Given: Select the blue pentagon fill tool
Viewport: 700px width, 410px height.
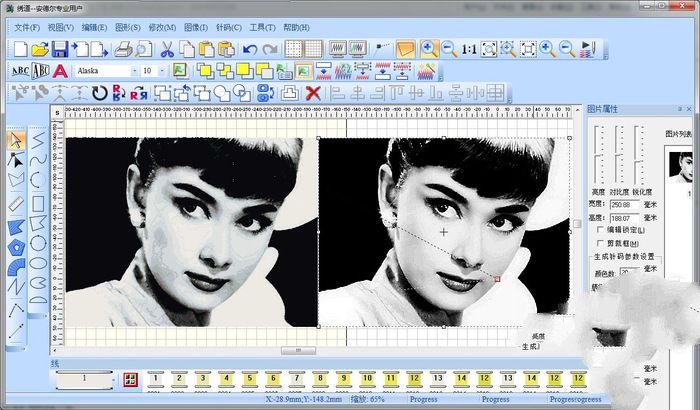Looking at the screenshot, I should coord(16,247).
